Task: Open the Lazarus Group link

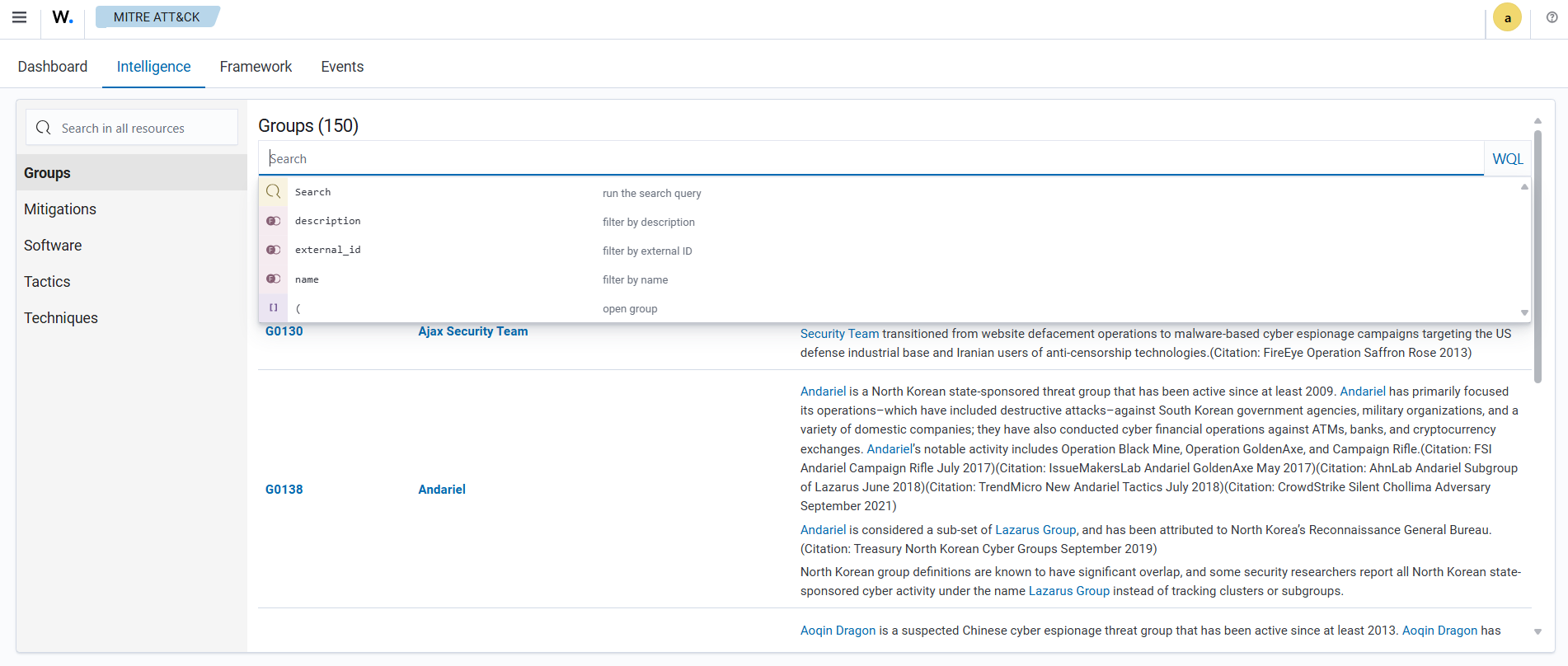Action: point(1035,530)
